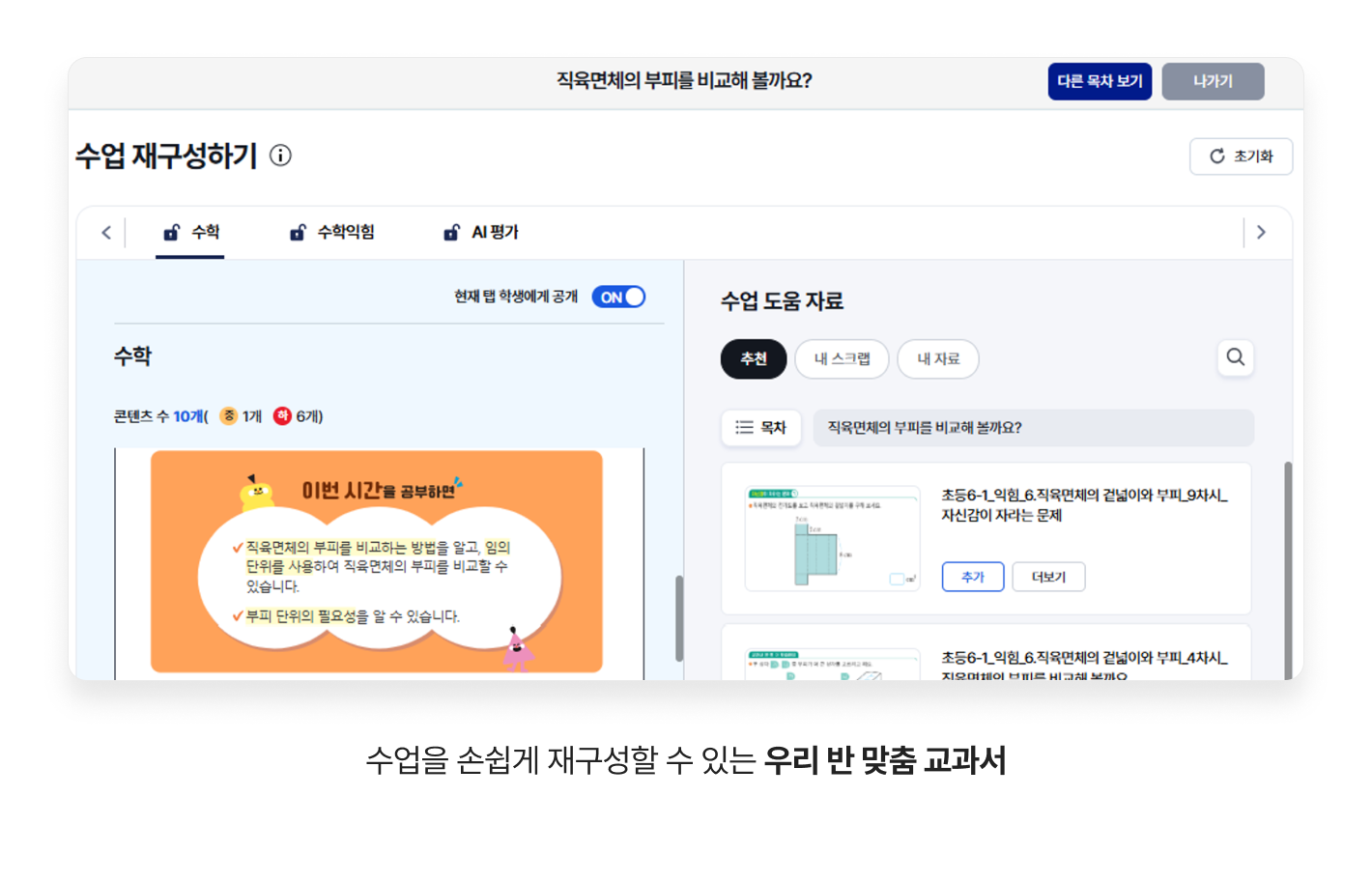Click the lock icon on 수학익힘 tab
1372x882 pixels.
(298, 233)
